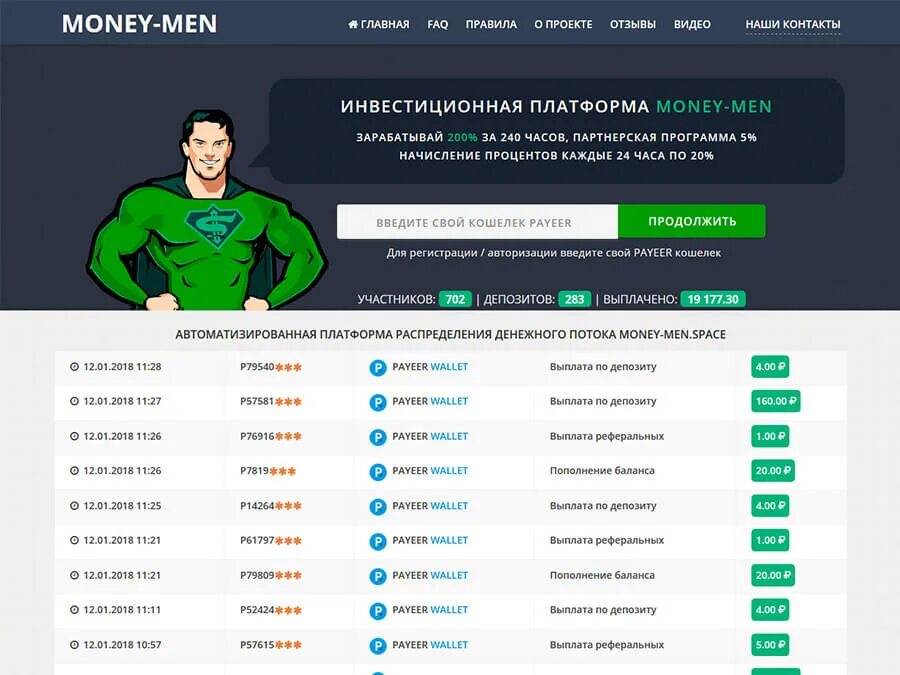
Task: Click the Payeer icon in row P7819
Action: coord(378,472)
